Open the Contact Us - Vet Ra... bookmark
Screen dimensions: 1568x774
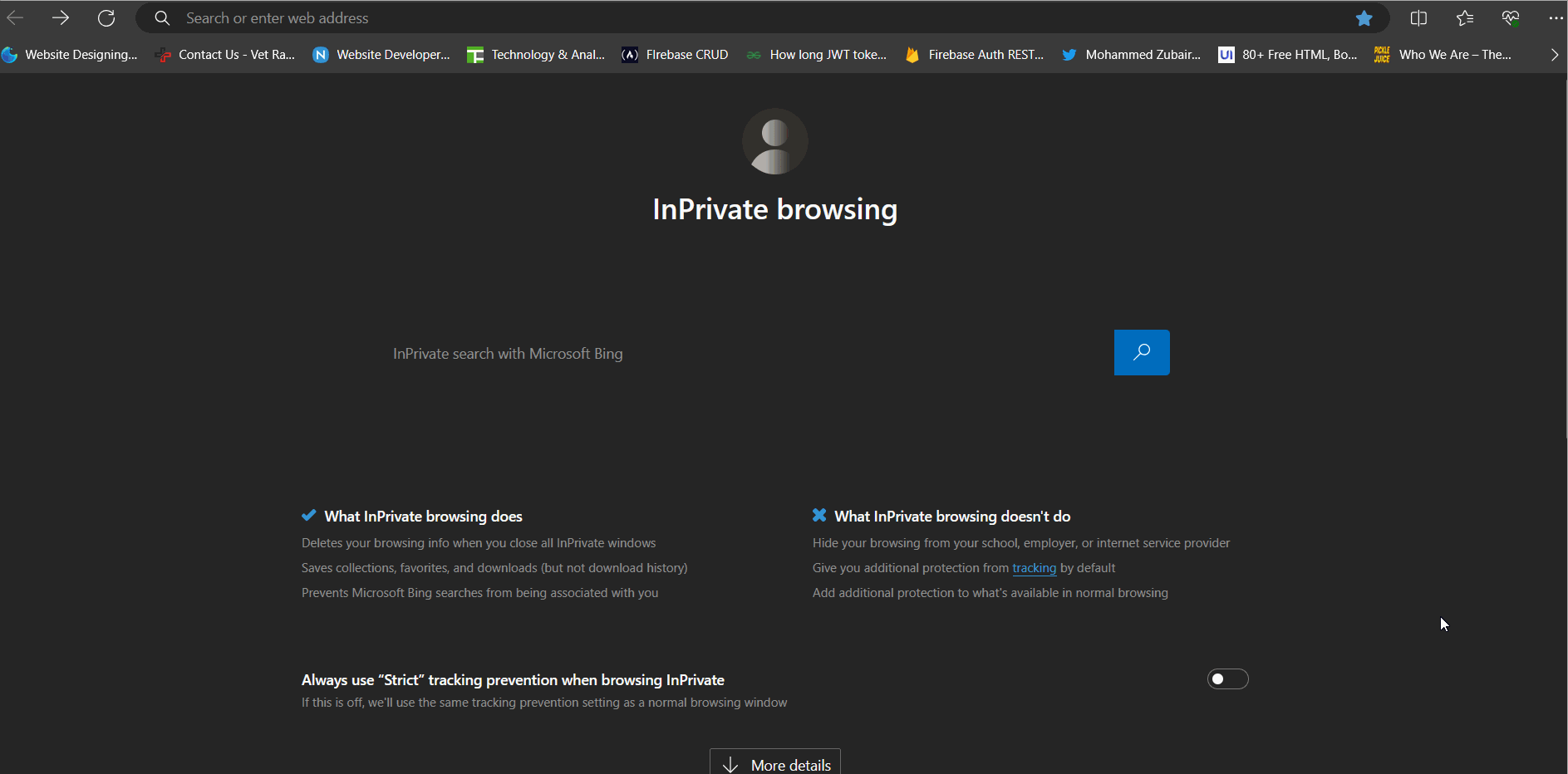[x=225, y=55]
